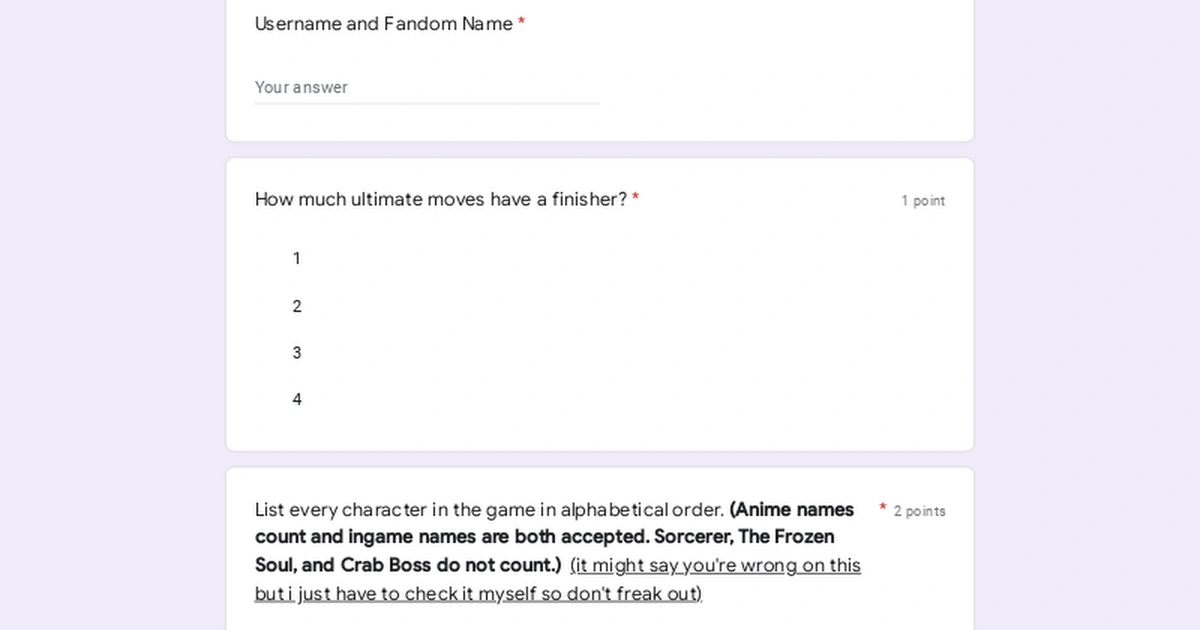Click the required asterisk on the finisher question
The image size is (1200, 630).
[x=635, y=199]
